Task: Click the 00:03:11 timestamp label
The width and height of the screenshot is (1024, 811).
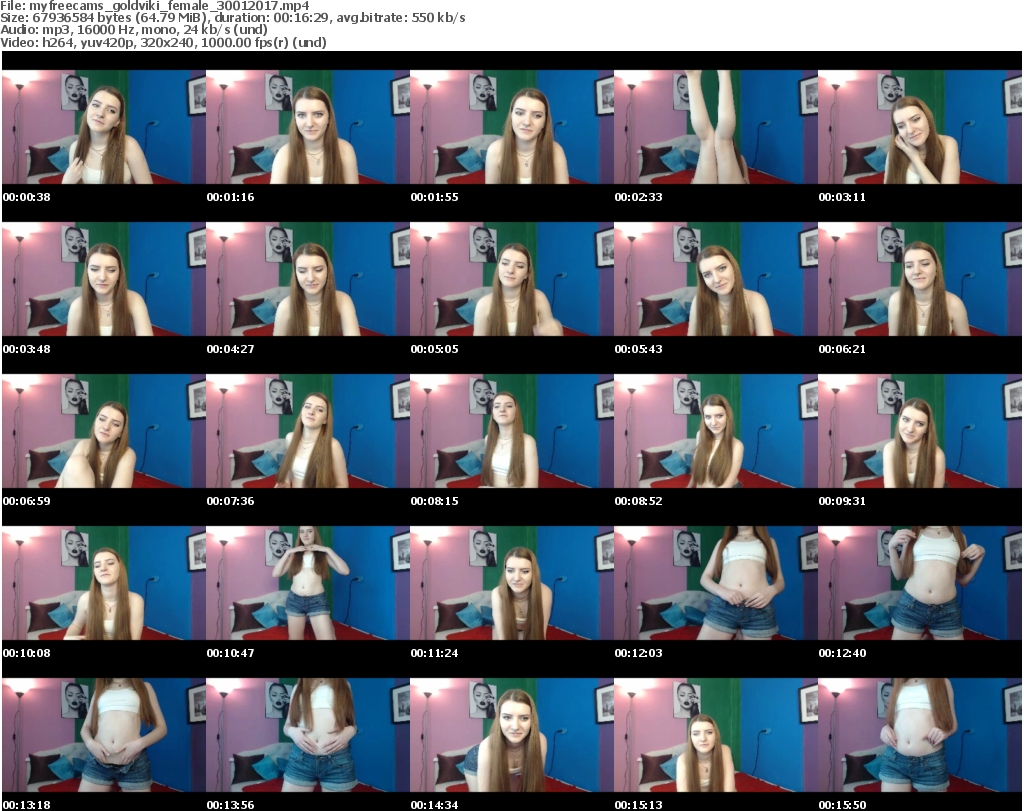Action: [842, 197]
